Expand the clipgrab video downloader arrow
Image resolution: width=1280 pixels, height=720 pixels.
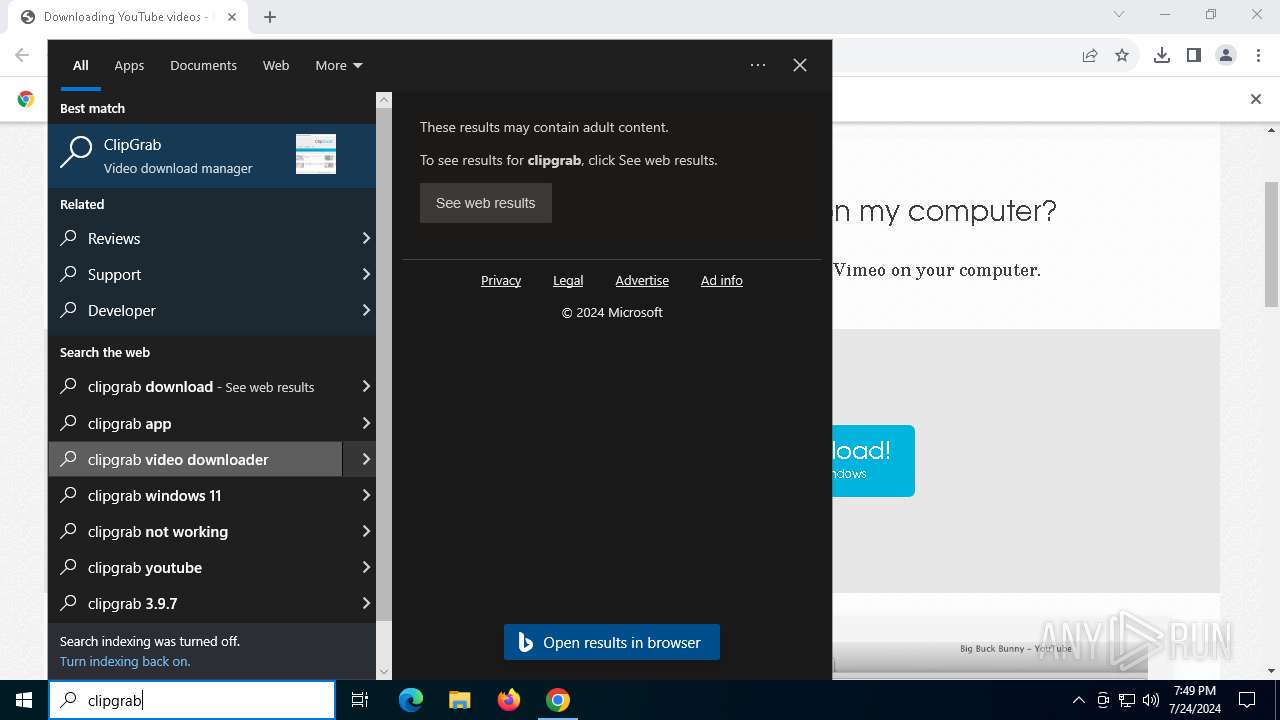coord(366,459)
